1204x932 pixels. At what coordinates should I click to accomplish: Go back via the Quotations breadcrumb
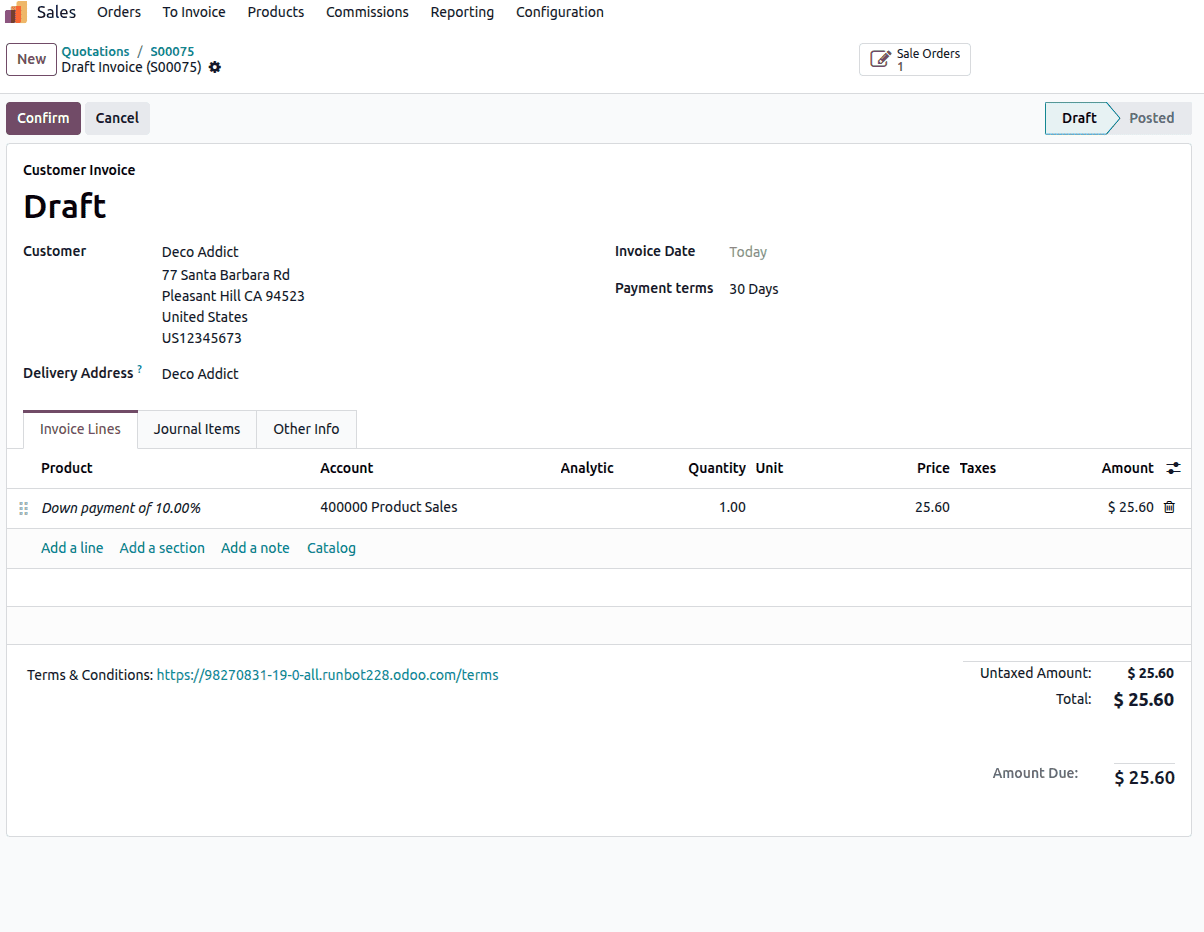coord(95,51)
